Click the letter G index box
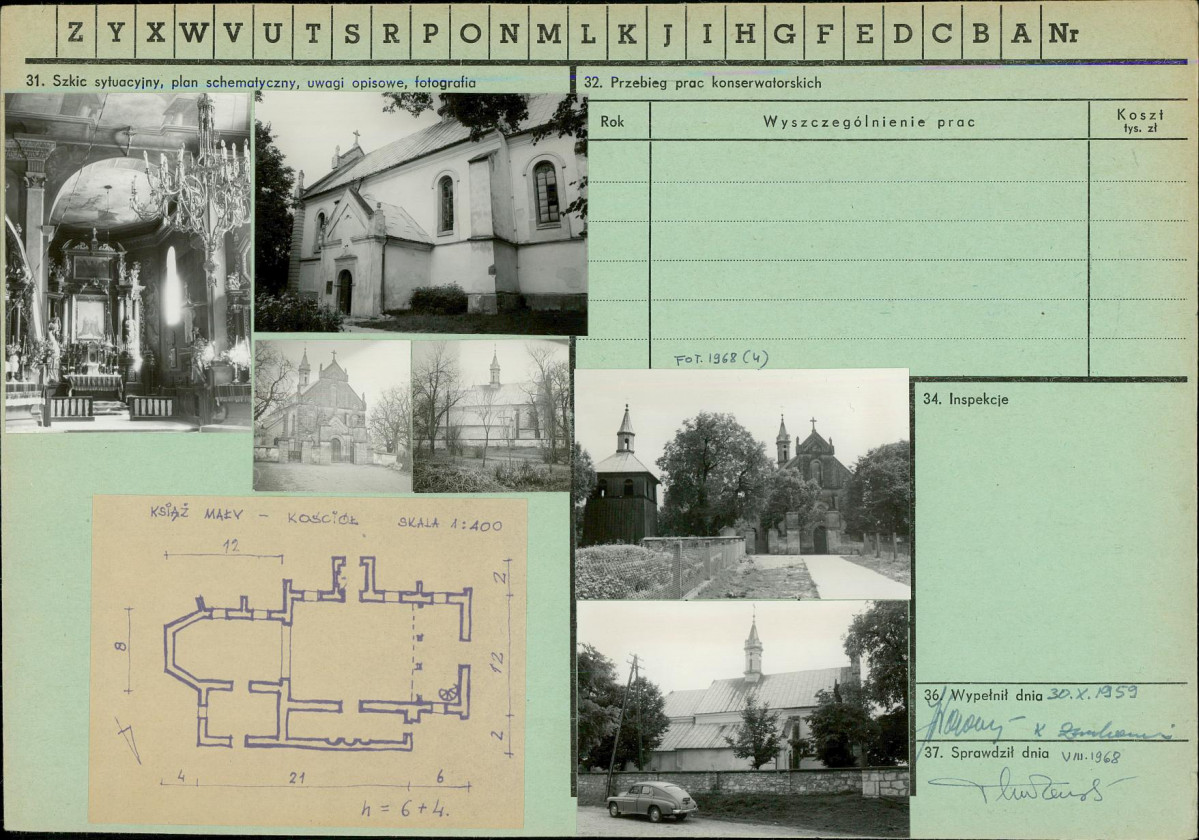This screenshot has width=1199, height=840. click(785, 32)
